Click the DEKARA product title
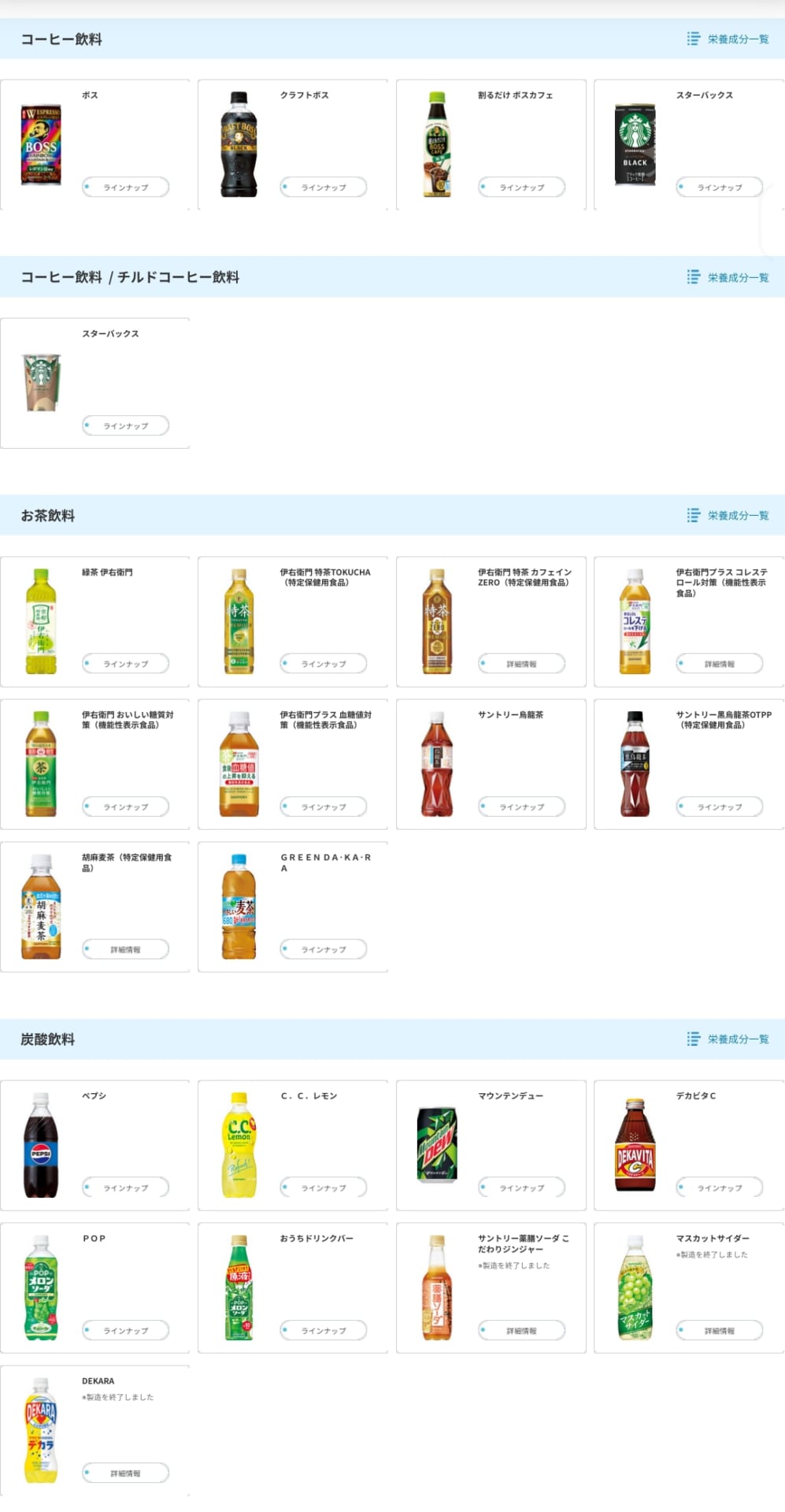Image resolution: width=785 pixels, height=1512 pixels. coord(98,1381)
